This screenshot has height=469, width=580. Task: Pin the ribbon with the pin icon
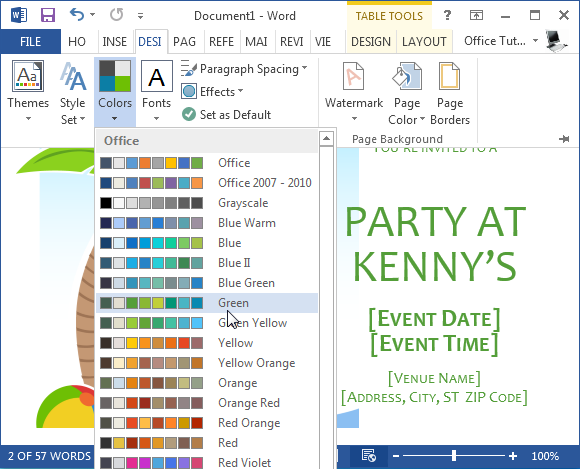(564, 139)
